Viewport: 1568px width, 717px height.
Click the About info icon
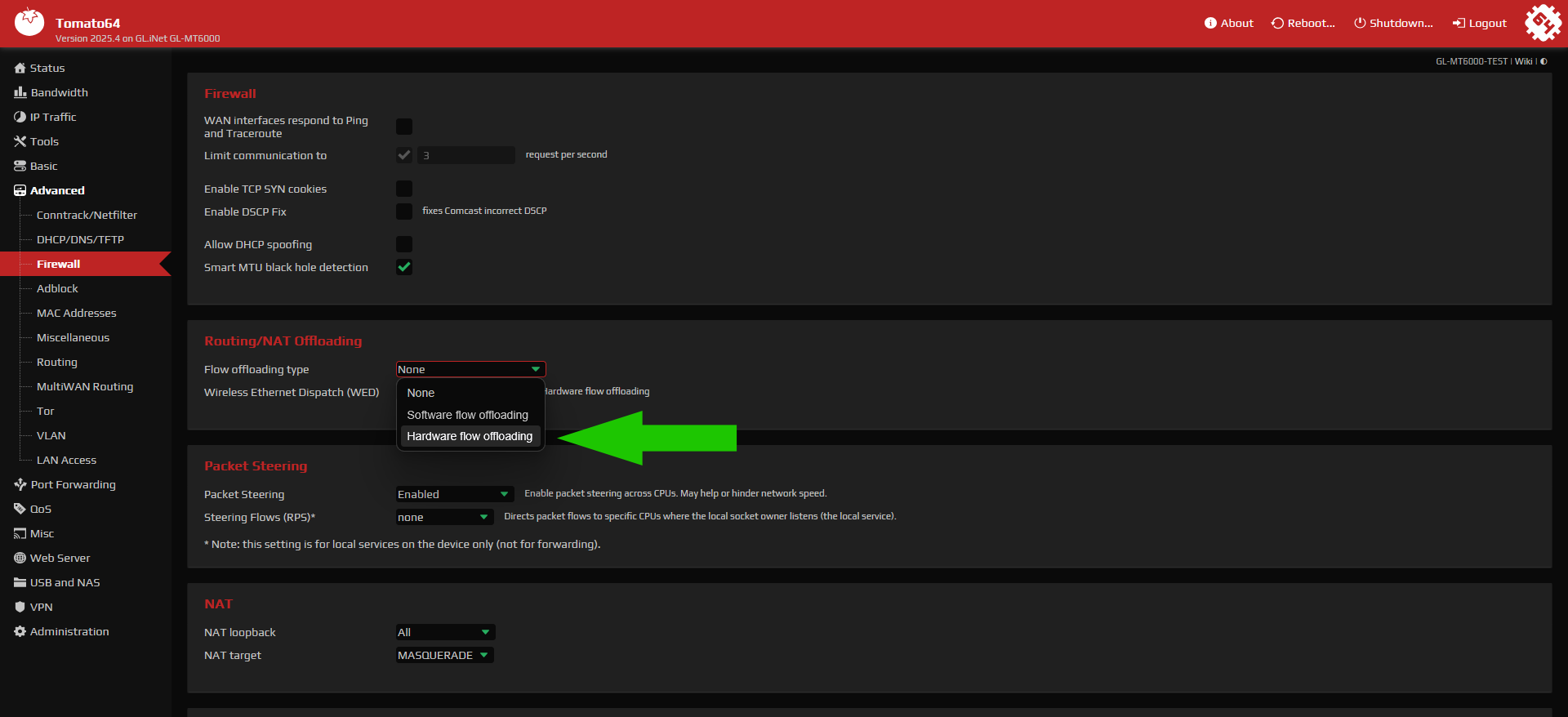[x=1210, y=23]
